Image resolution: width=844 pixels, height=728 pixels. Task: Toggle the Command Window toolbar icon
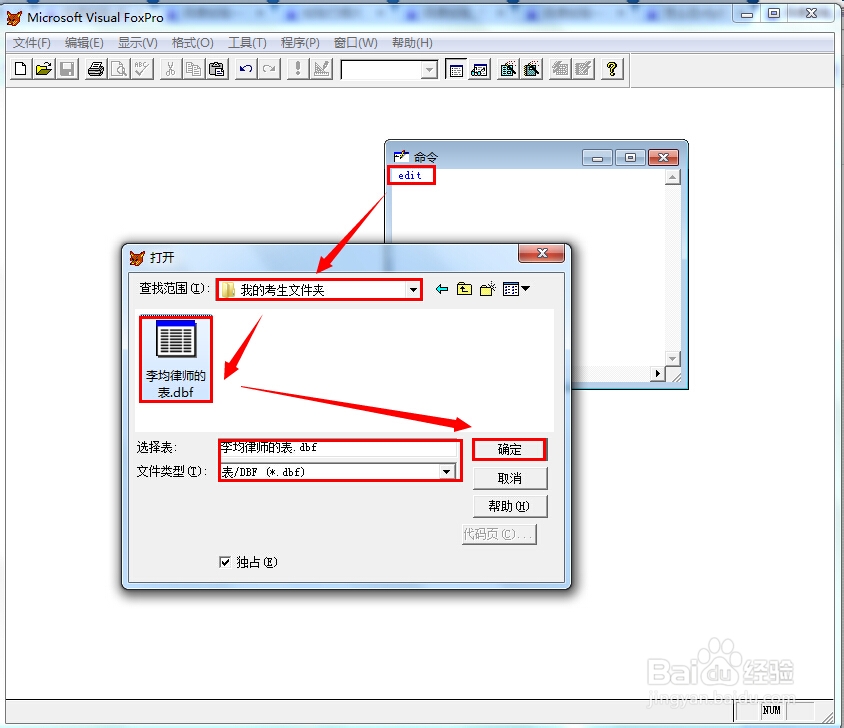click(456, 69)
